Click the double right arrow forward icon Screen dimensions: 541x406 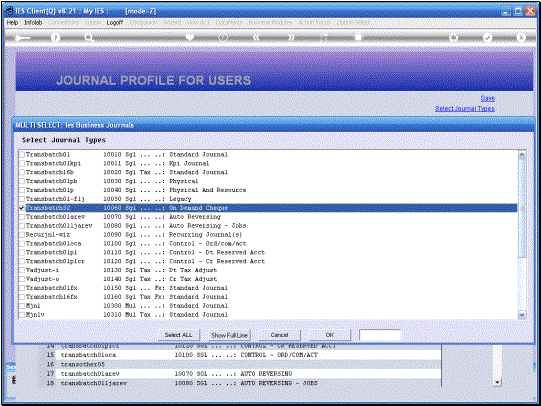(291, 37)
